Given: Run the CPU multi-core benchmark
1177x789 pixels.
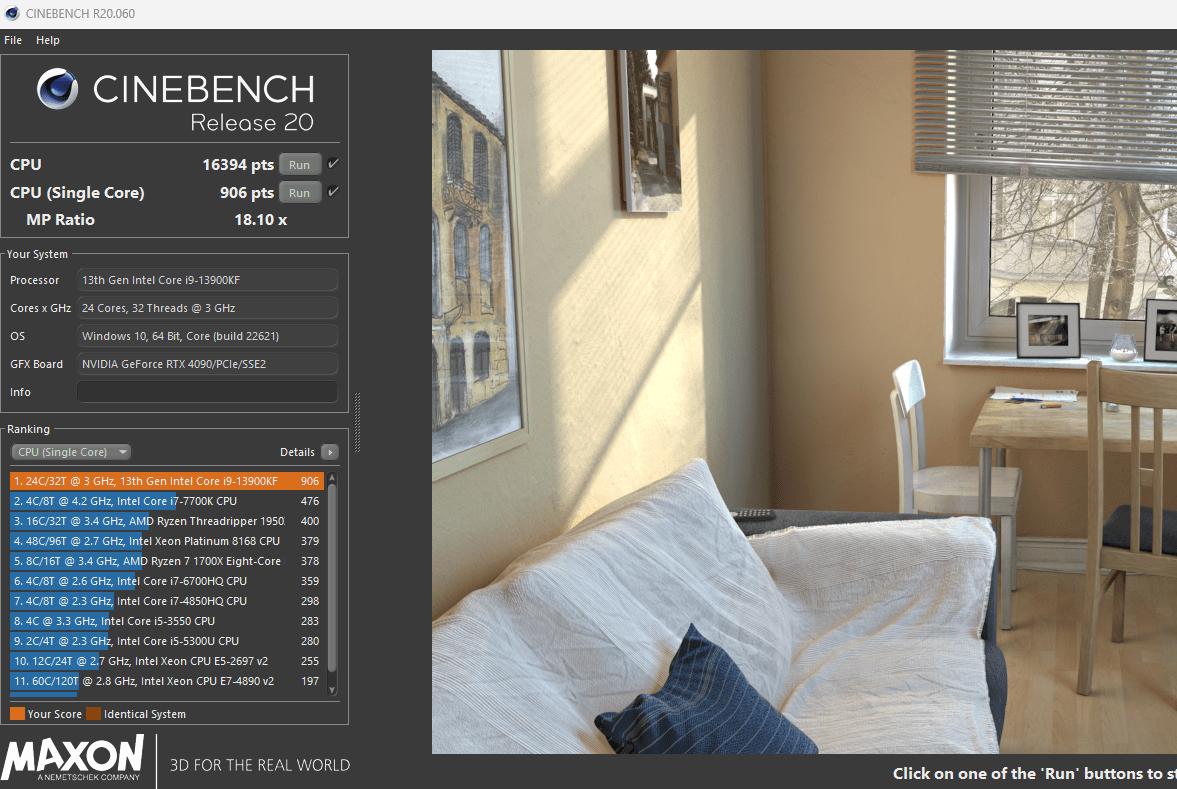Looking at the screenshot, I should coord(300,164).
